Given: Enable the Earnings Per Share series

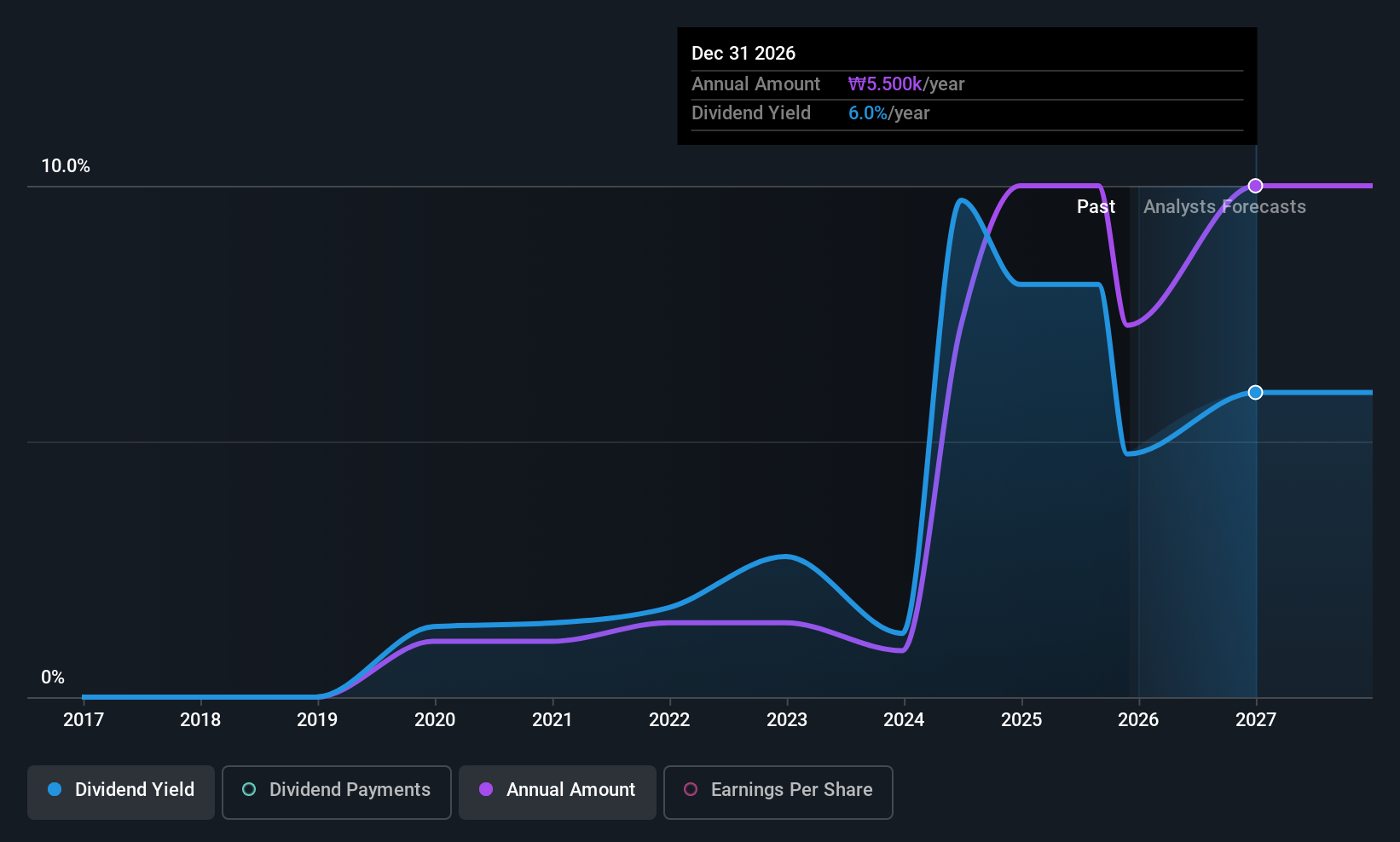Looking at the screenshot, I should 777,791.
